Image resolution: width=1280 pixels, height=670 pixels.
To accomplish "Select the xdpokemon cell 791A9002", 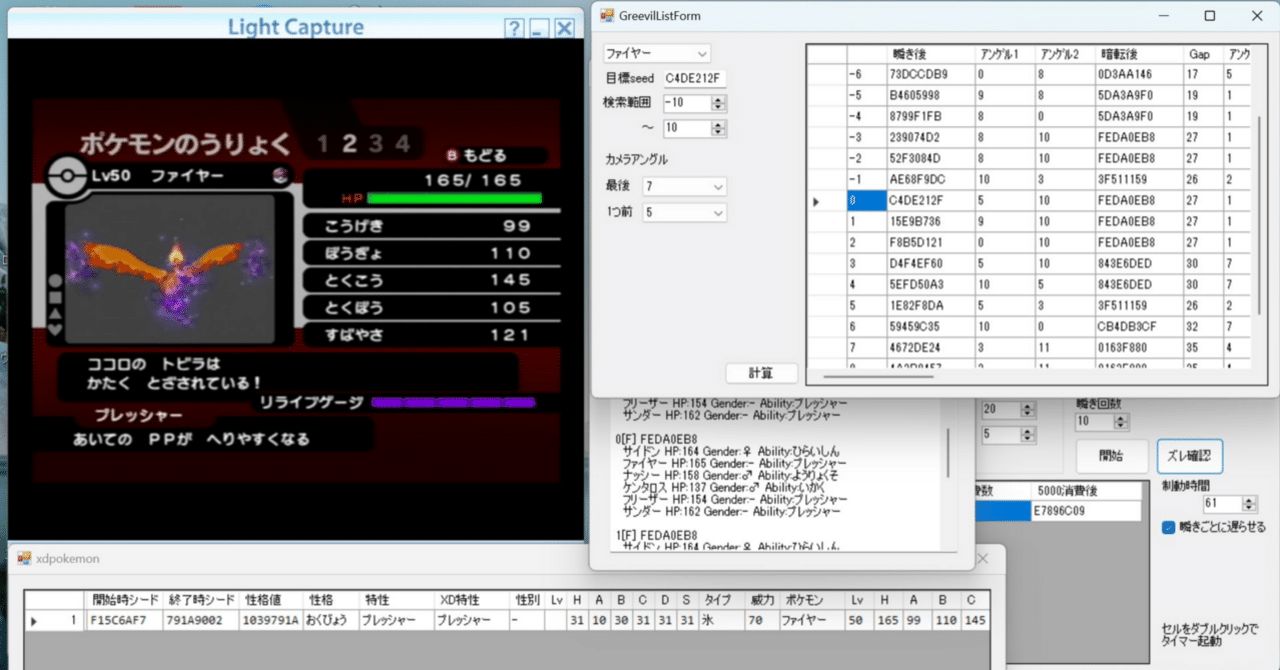I will pyautogui.click(x=202, y=620).
